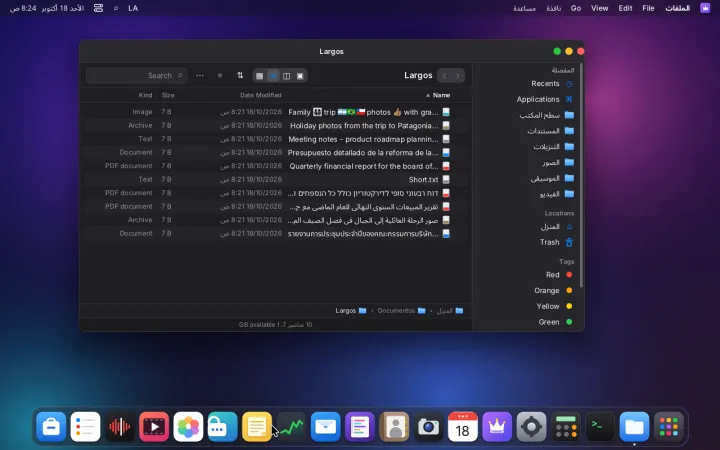Open the Calendar app showing 18
This screenshot has height=450, width=720.
(463, 427)
